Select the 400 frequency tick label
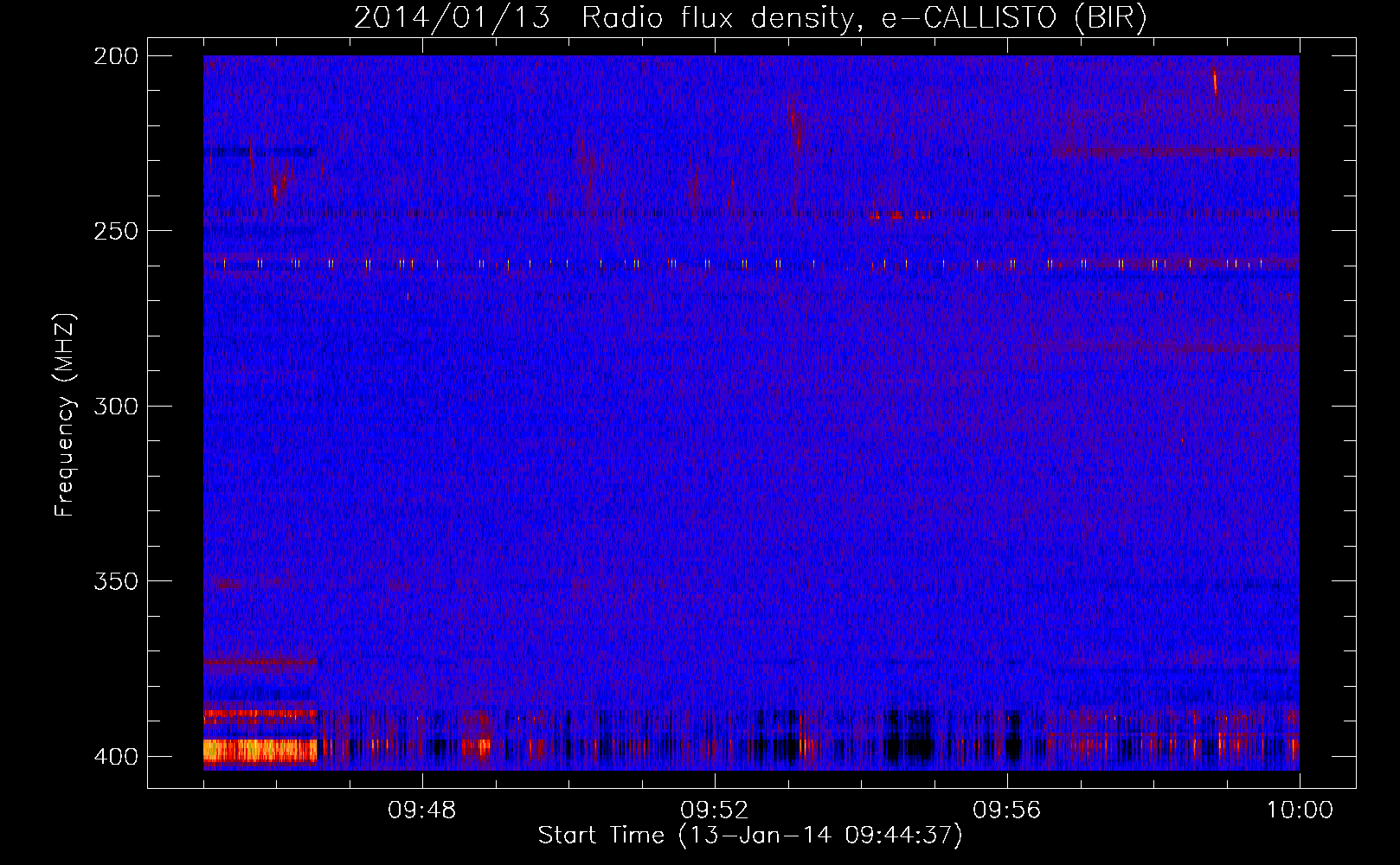Viewport: 1400px width, 865px height. tap(116, 757)
